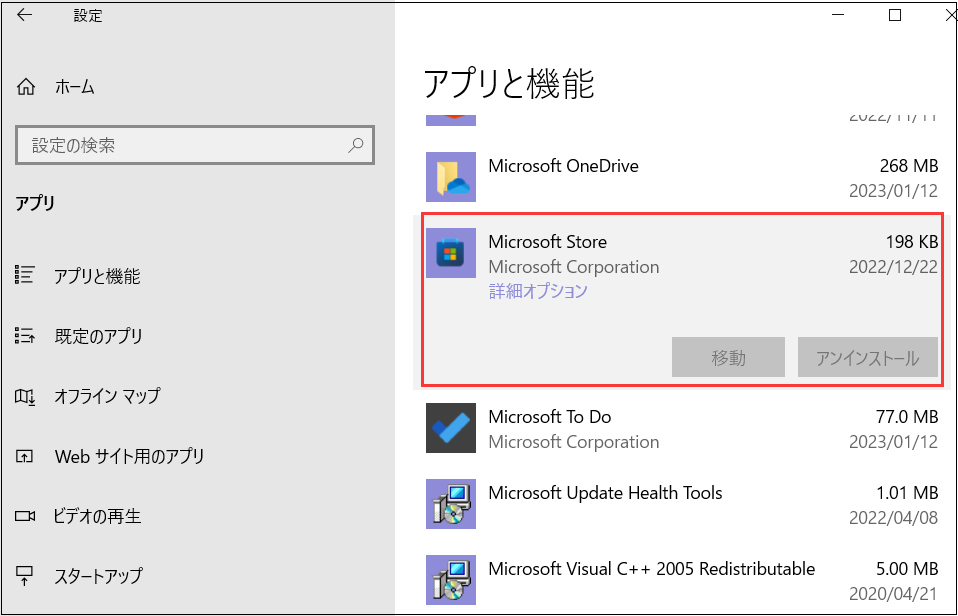Click the Microsoft OneDrive app icon
958x616 pixels.
click(x=450, y=177)
